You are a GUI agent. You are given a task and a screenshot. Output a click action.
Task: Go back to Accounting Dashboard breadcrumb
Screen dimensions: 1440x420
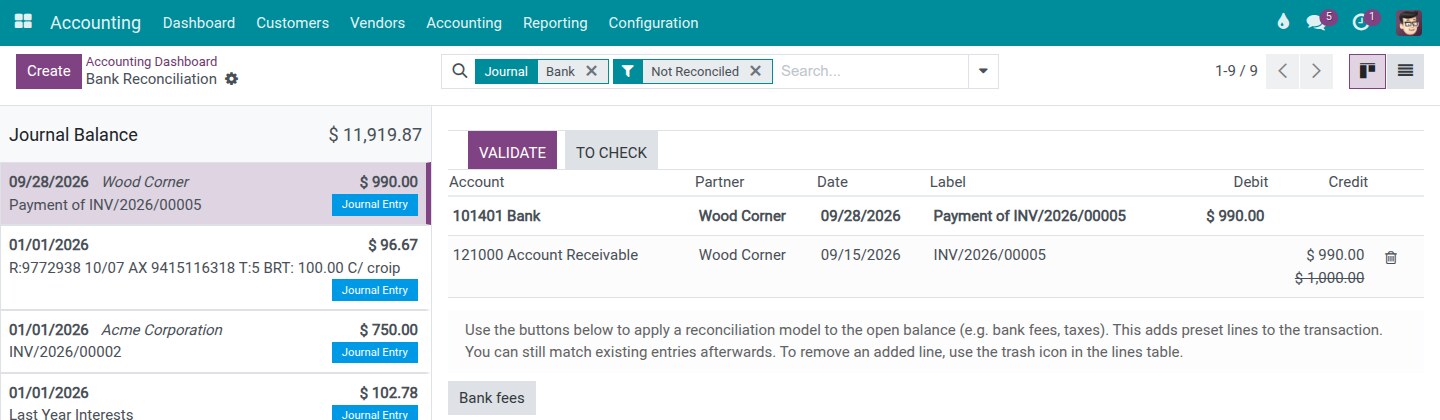151,61
